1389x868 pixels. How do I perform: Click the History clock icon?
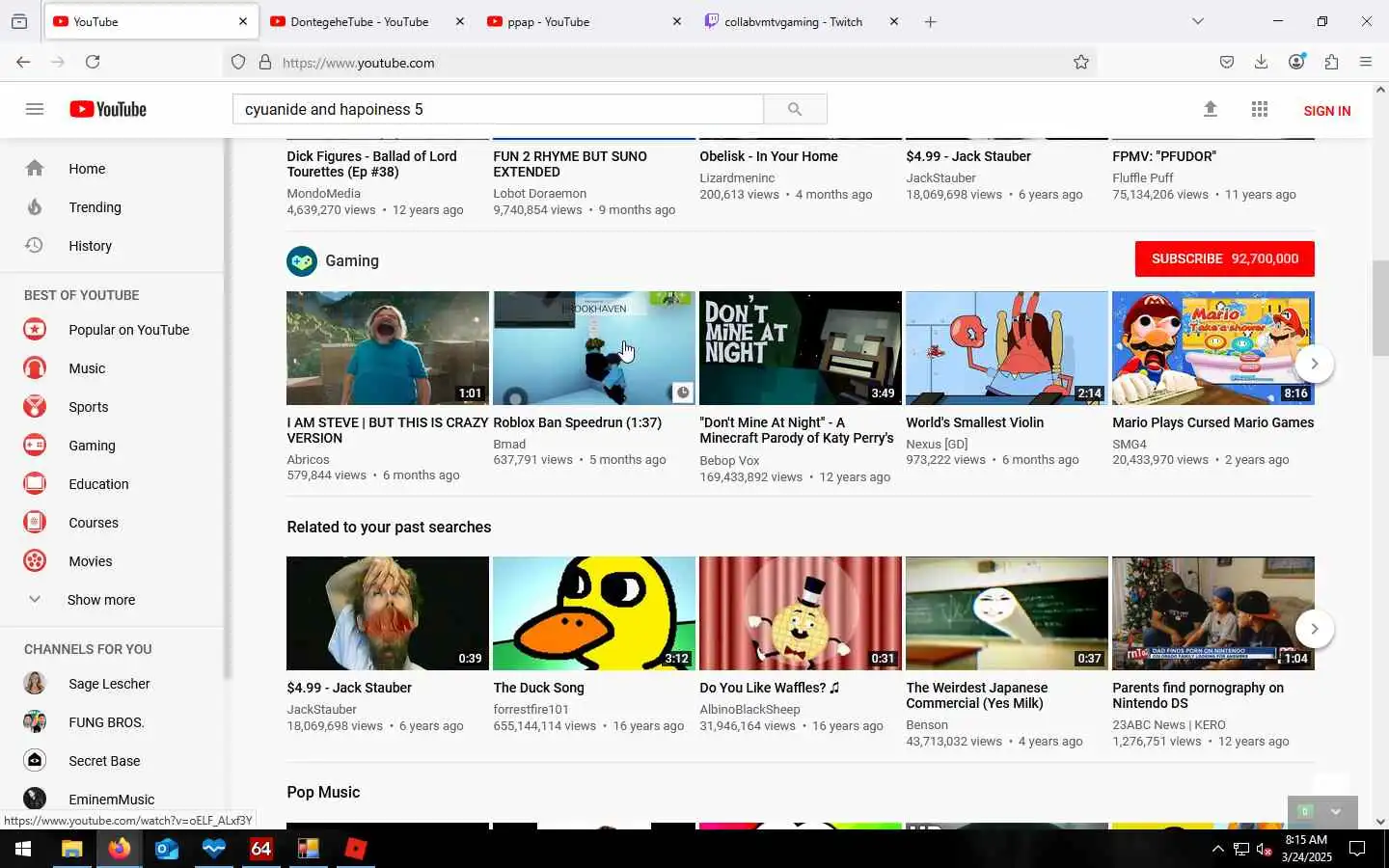pyautogui.click(x=35, y=246)
